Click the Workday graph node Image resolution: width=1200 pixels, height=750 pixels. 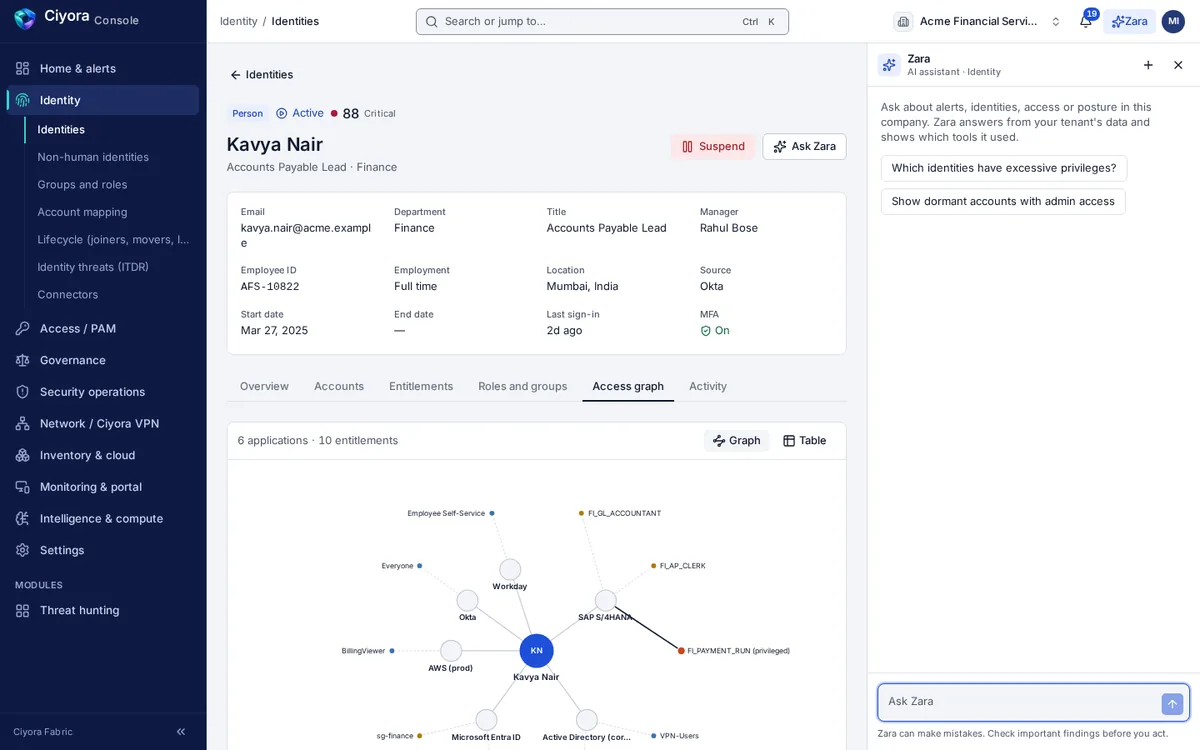pos(510,569)
